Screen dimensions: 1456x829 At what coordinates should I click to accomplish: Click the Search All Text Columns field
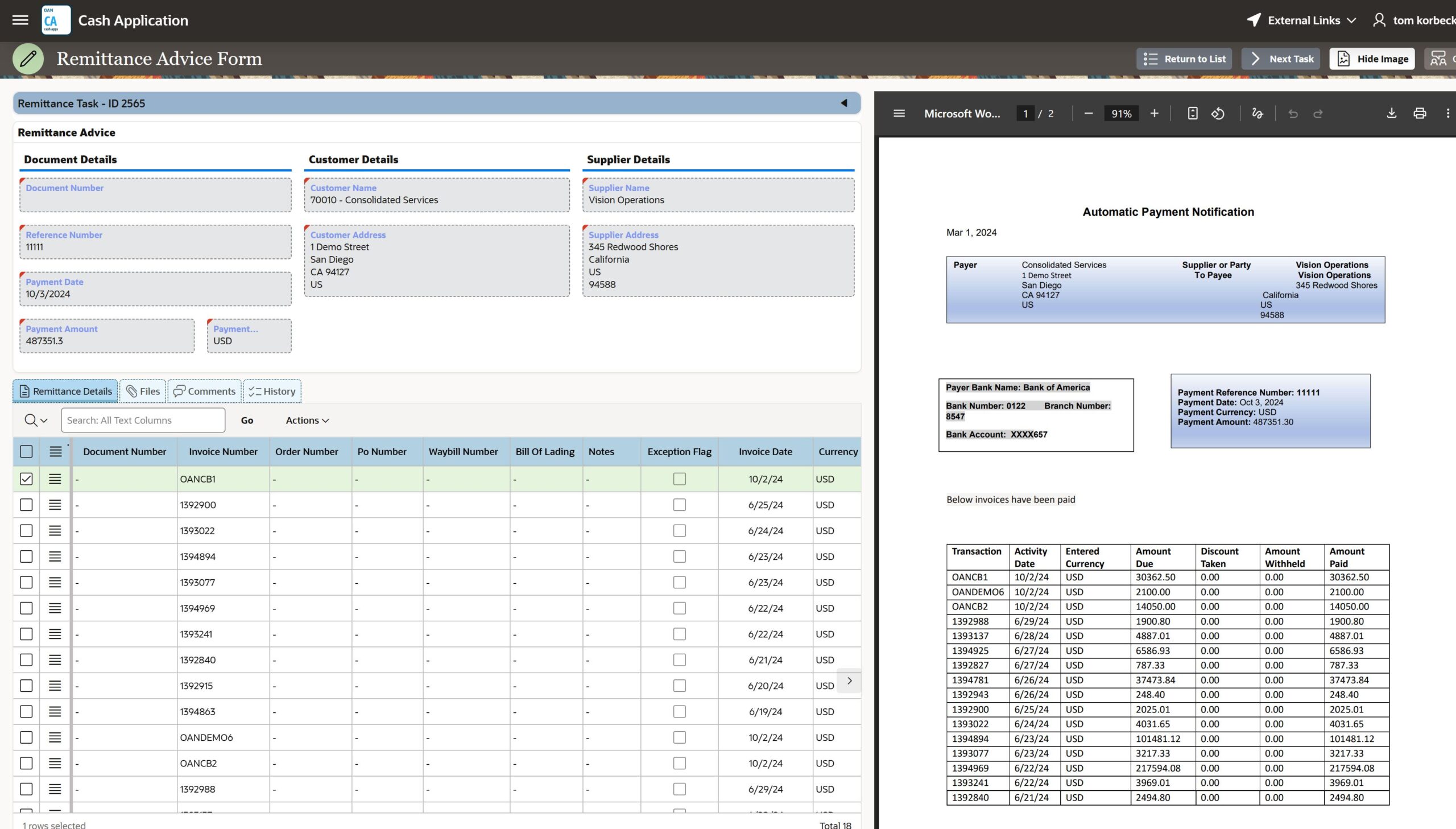point(143,420)
